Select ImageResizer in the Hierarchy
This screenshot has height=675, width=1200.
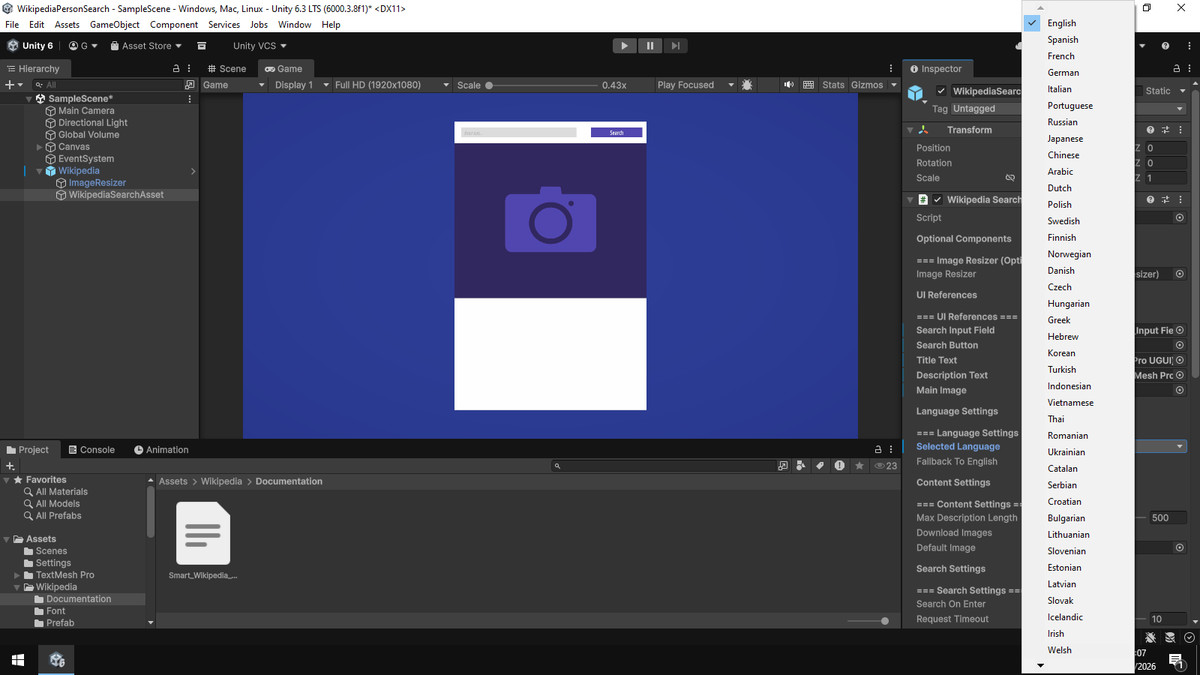(97, 183)
